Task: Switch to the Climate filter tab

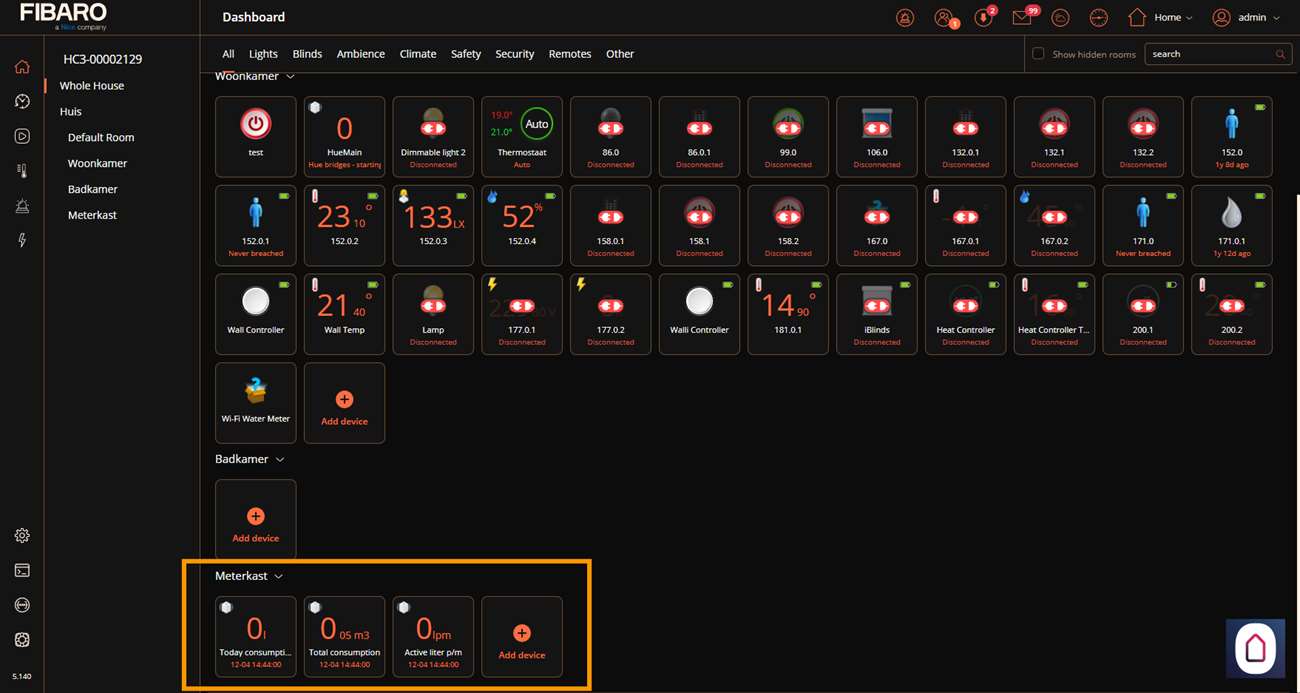Action: point(417,54)
